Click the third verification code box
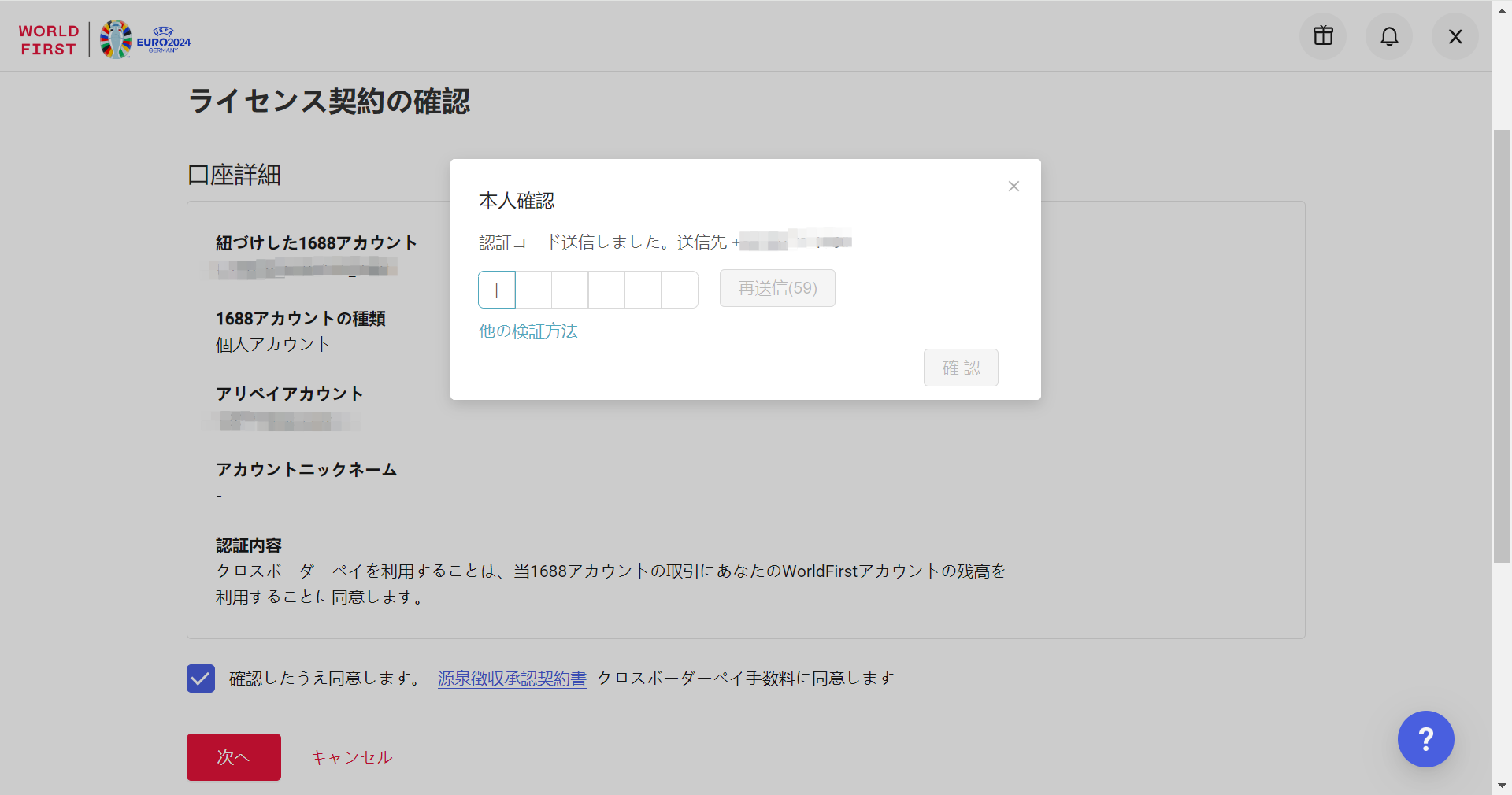 (x=570, y=290)
